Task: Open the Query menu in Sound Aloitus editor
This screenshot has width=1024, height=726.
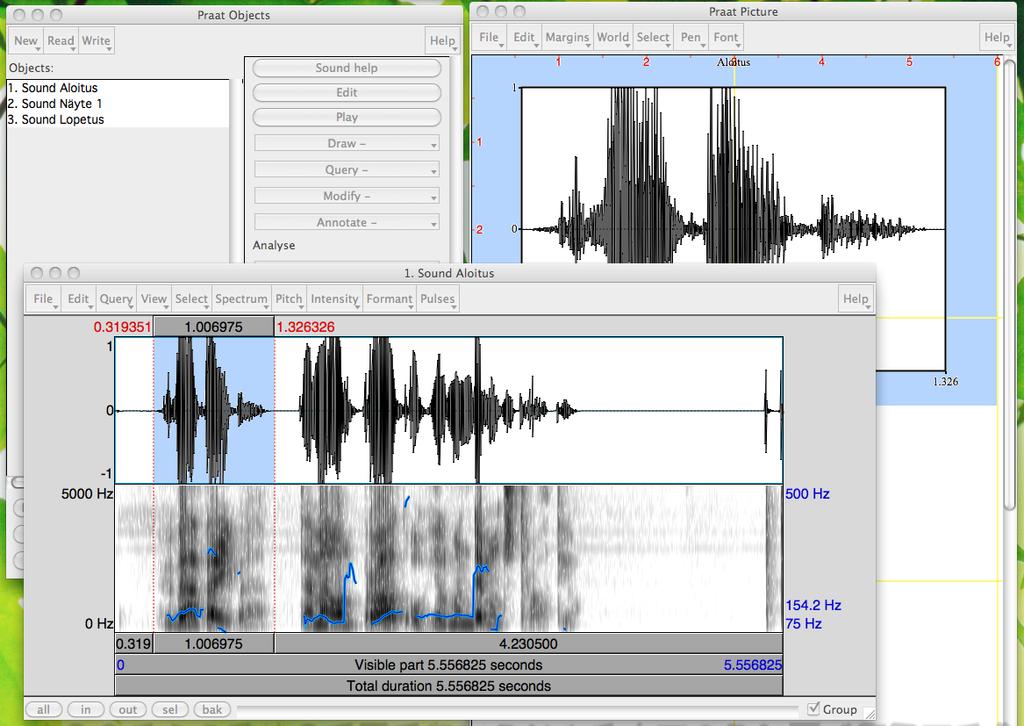Action: click(x=116, y=298)
